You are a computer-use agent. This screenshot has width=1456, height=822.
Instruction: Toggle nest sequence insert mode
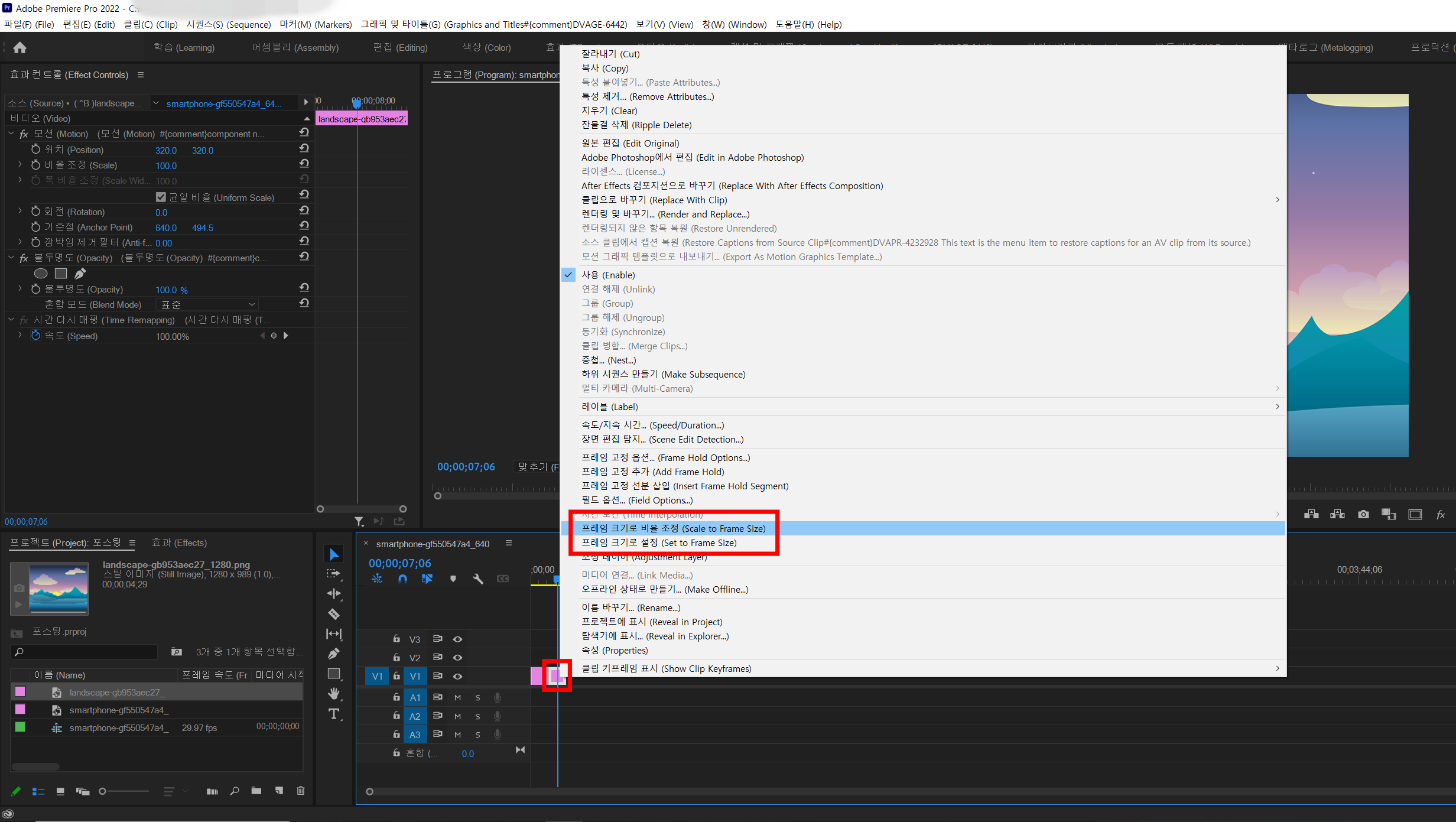[377, 579]
